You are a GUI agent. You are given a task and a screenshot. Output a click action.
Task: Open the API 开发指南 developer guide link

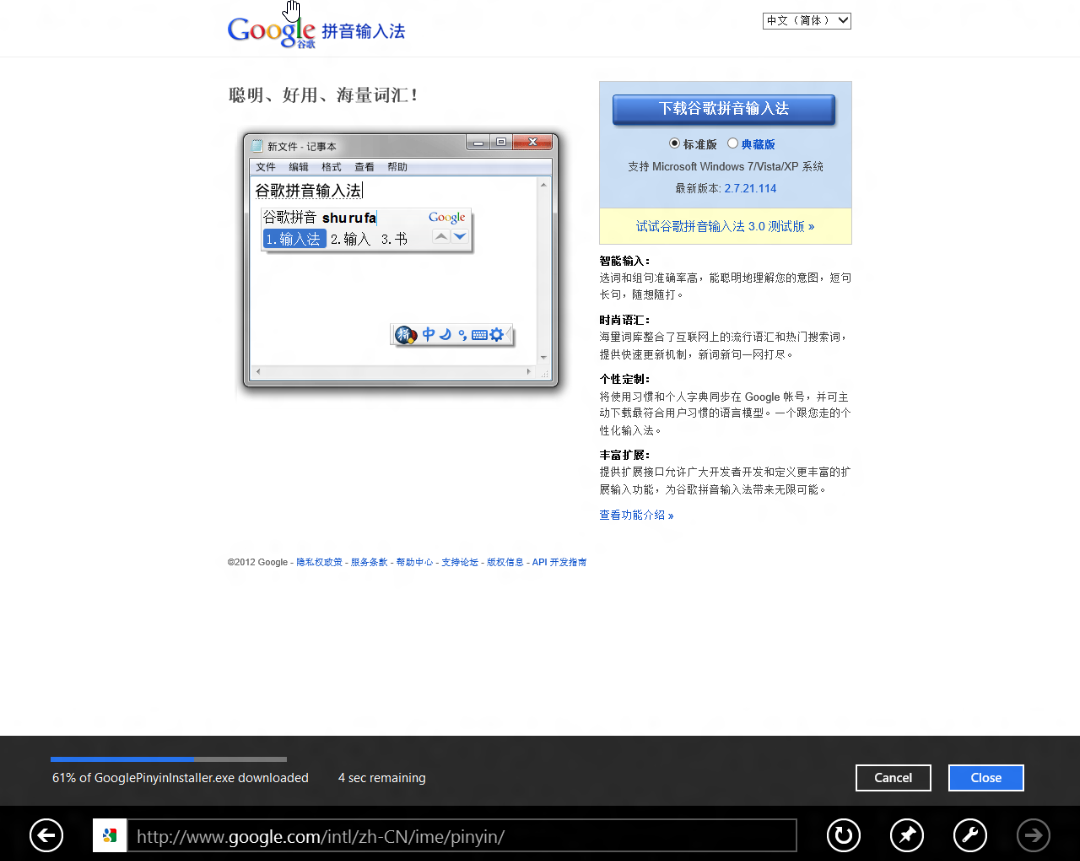point(559,562)
